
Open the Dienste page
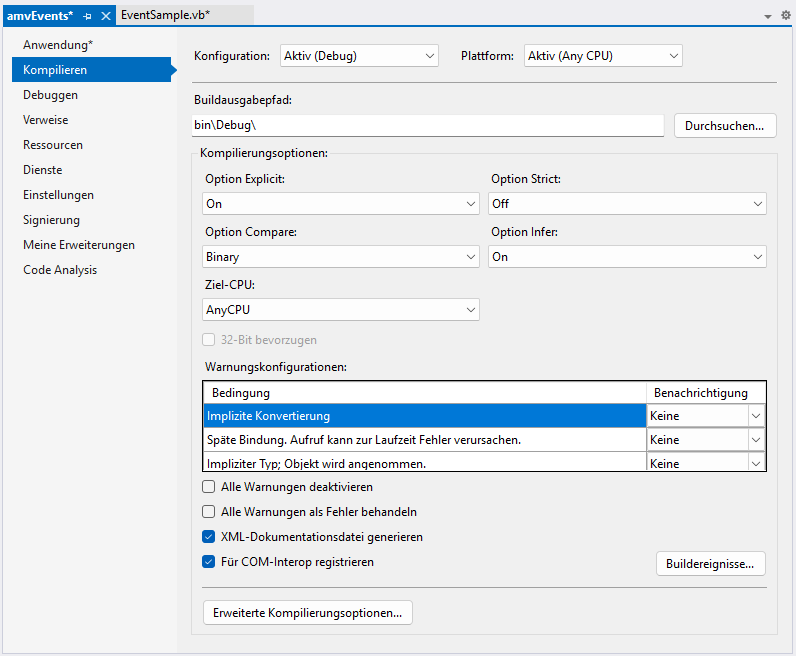point(43,170)
